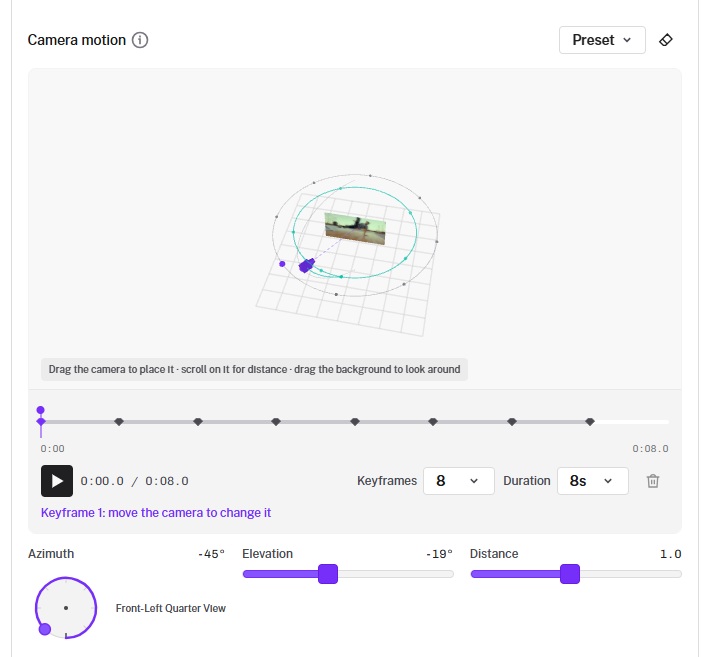This screenshot has width=701, height=657.
Task: Click the image thumbnail in the 3D scene
Action: pyautogui.click(x=355, y=228)
